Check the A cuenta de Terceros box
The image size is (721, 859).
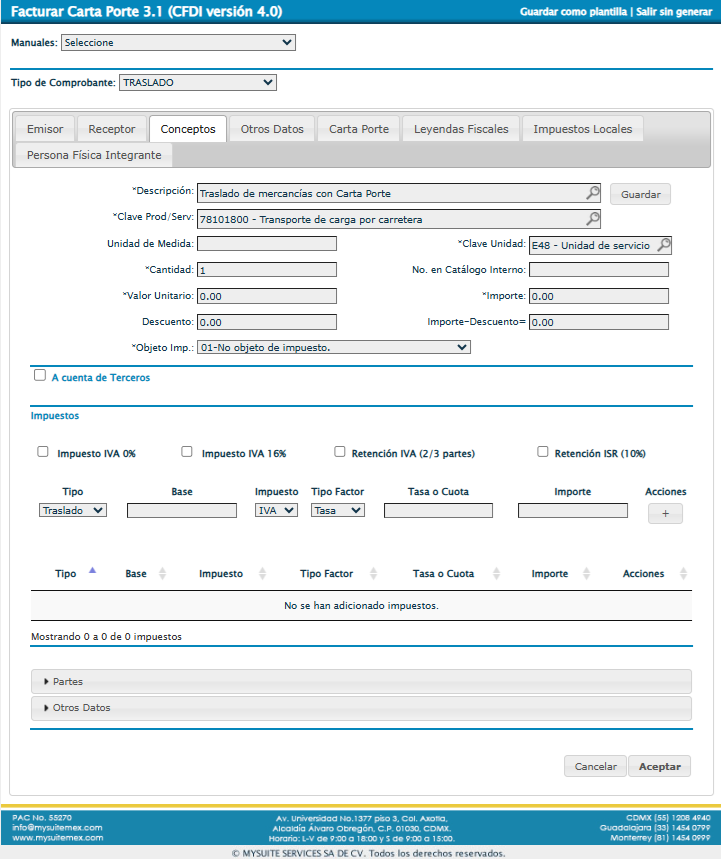click(x=39, y=375)
